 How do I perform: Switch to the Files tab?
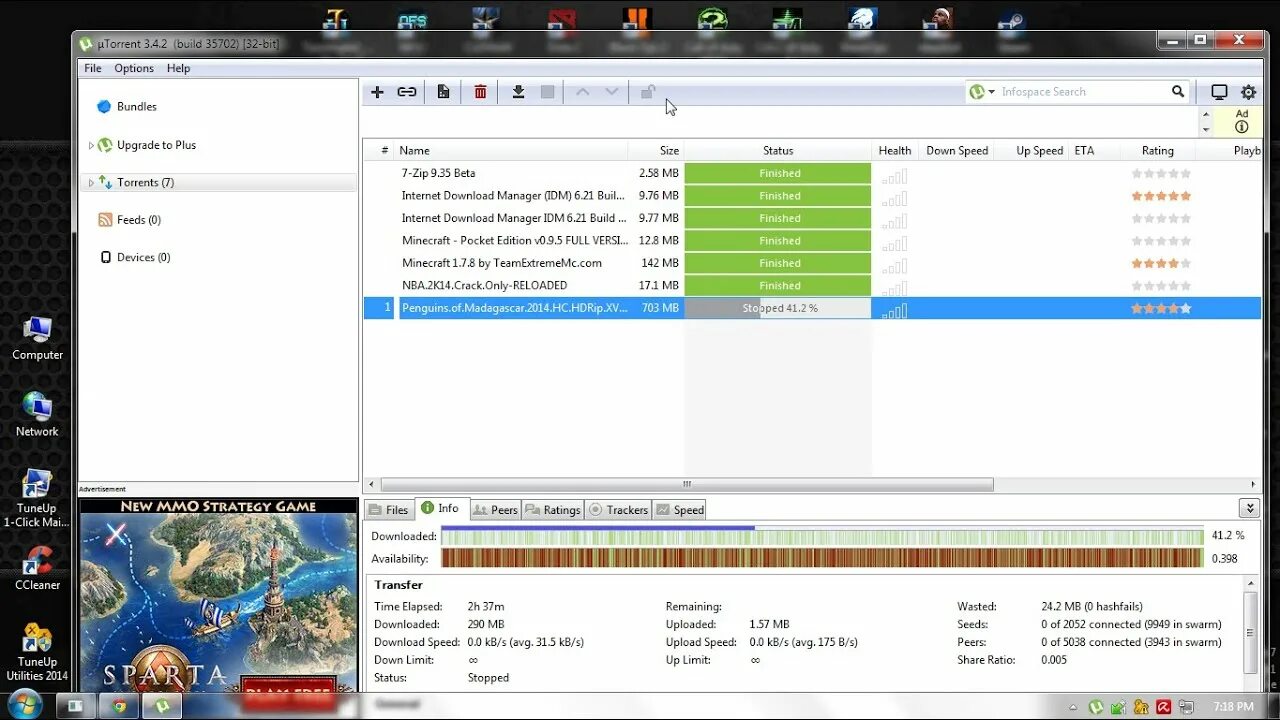389,510
